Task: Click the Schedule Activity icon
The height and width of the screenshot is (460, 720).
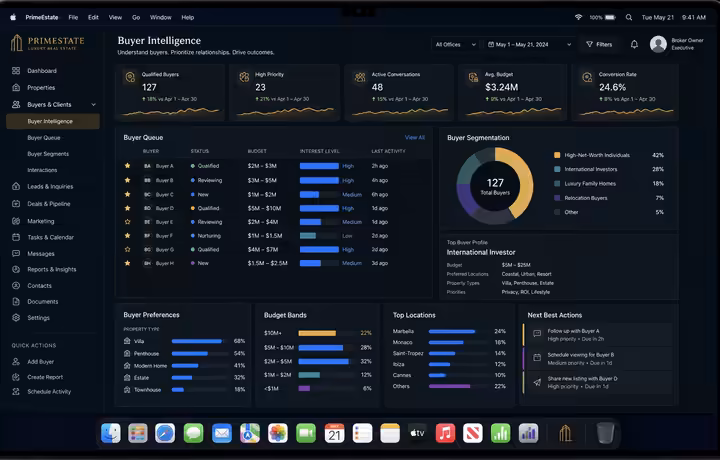Action: (16, 392)
